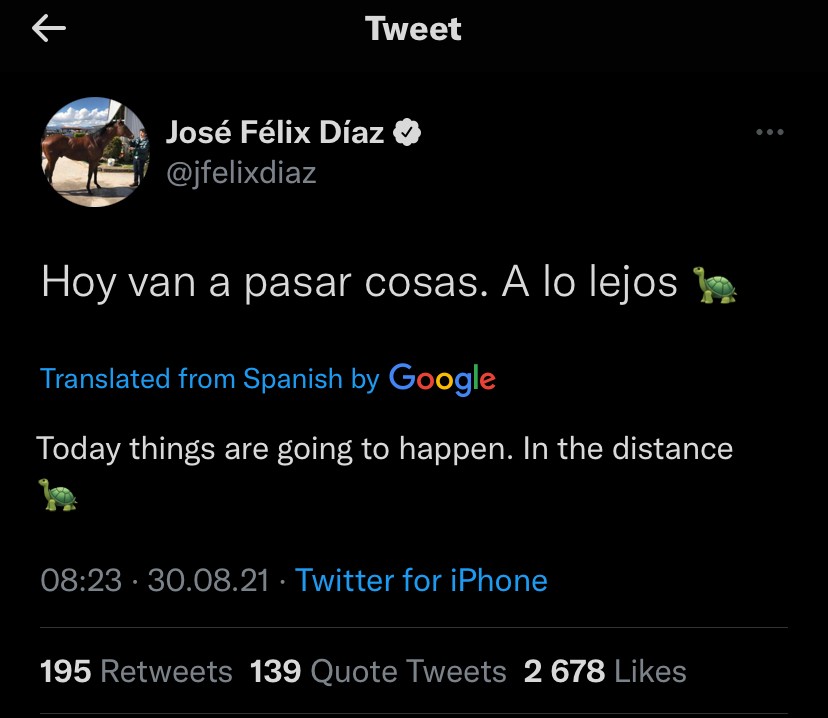Screen dimensions: 828x718
Task: Open the José Félix Díaz display name
Action: click(x=274, y=132)
